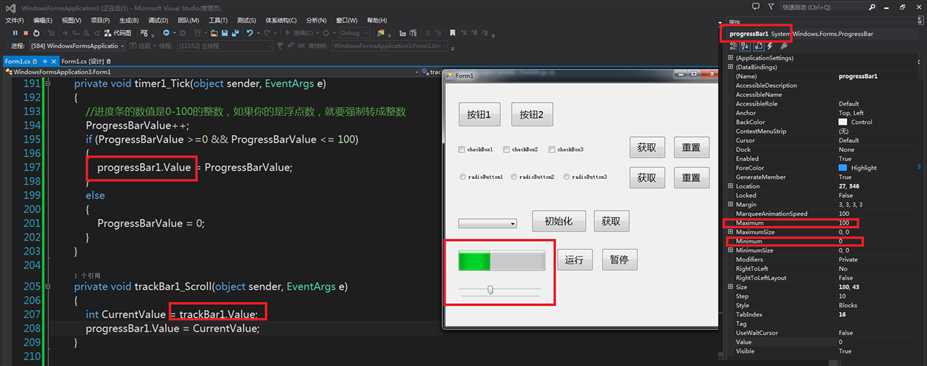
Task: Click the 运行 button
Action: coord(575,260)
